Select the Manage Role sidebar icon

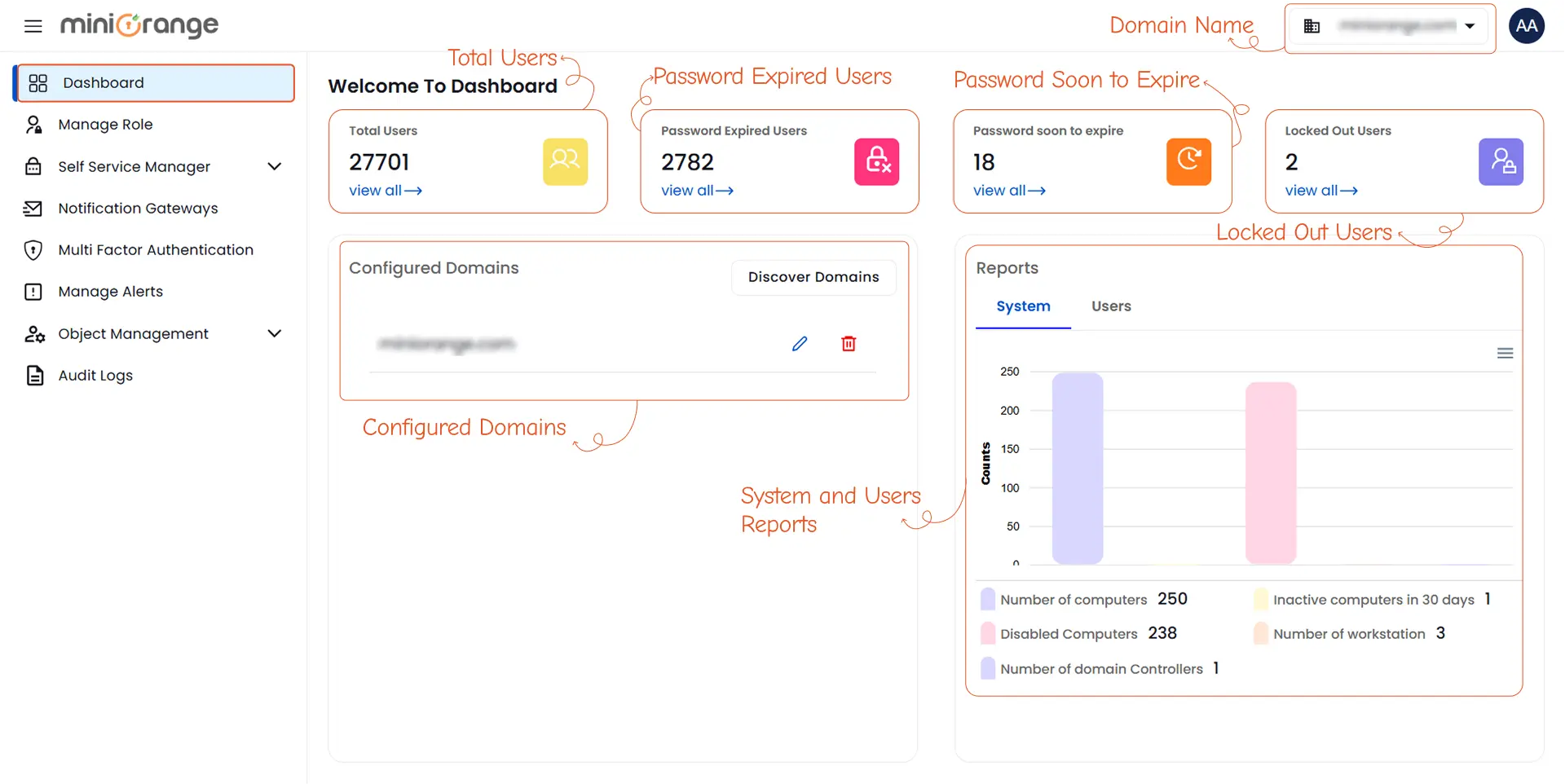coord(33,124)
